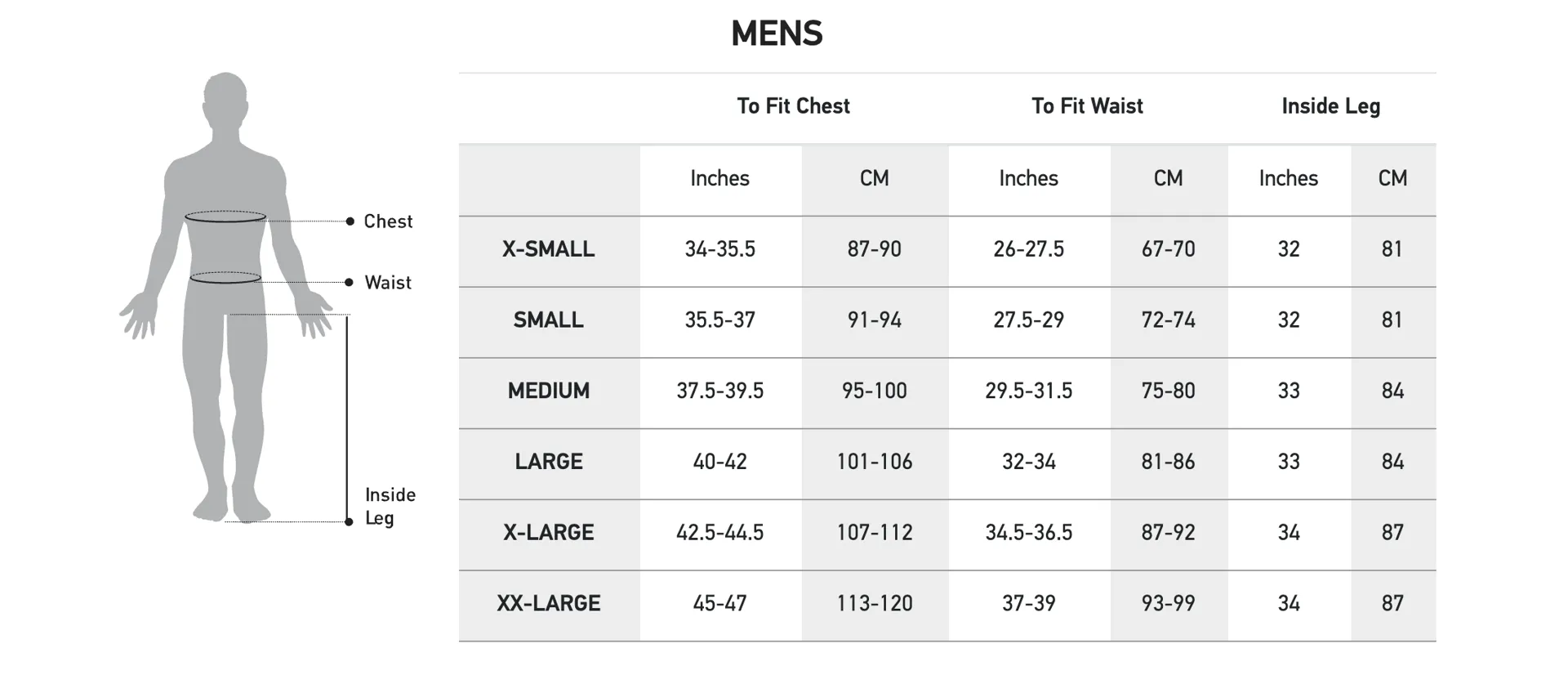Click the Inside Leg label beside the figure

390,506
